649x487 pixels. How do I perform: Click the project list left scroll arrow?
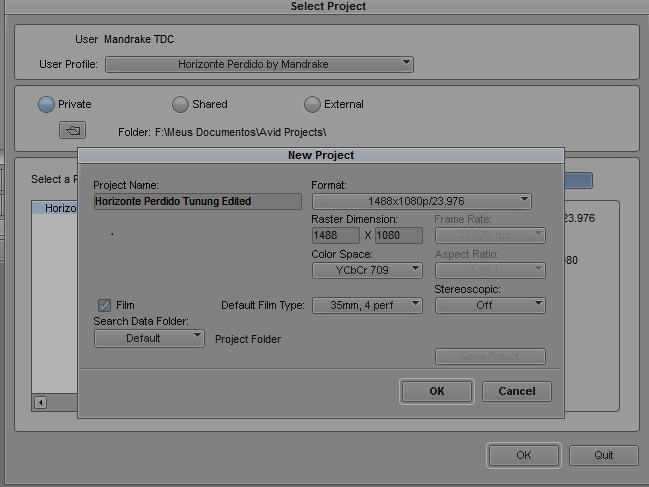(41, 402)
